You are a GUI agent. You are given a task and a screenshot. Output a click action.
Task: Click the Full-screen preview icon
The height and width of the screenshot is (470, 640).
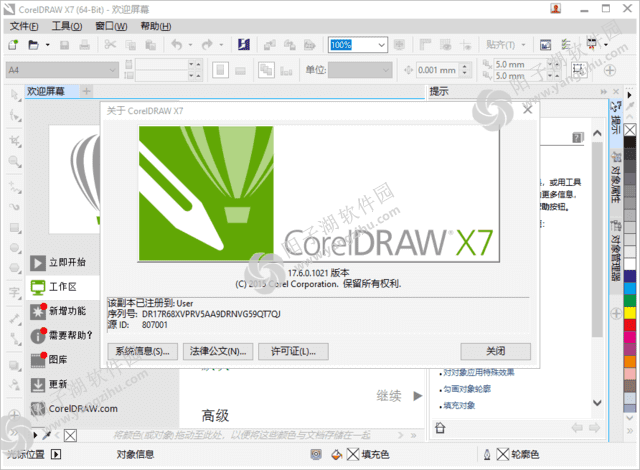(x=399, y=44)
